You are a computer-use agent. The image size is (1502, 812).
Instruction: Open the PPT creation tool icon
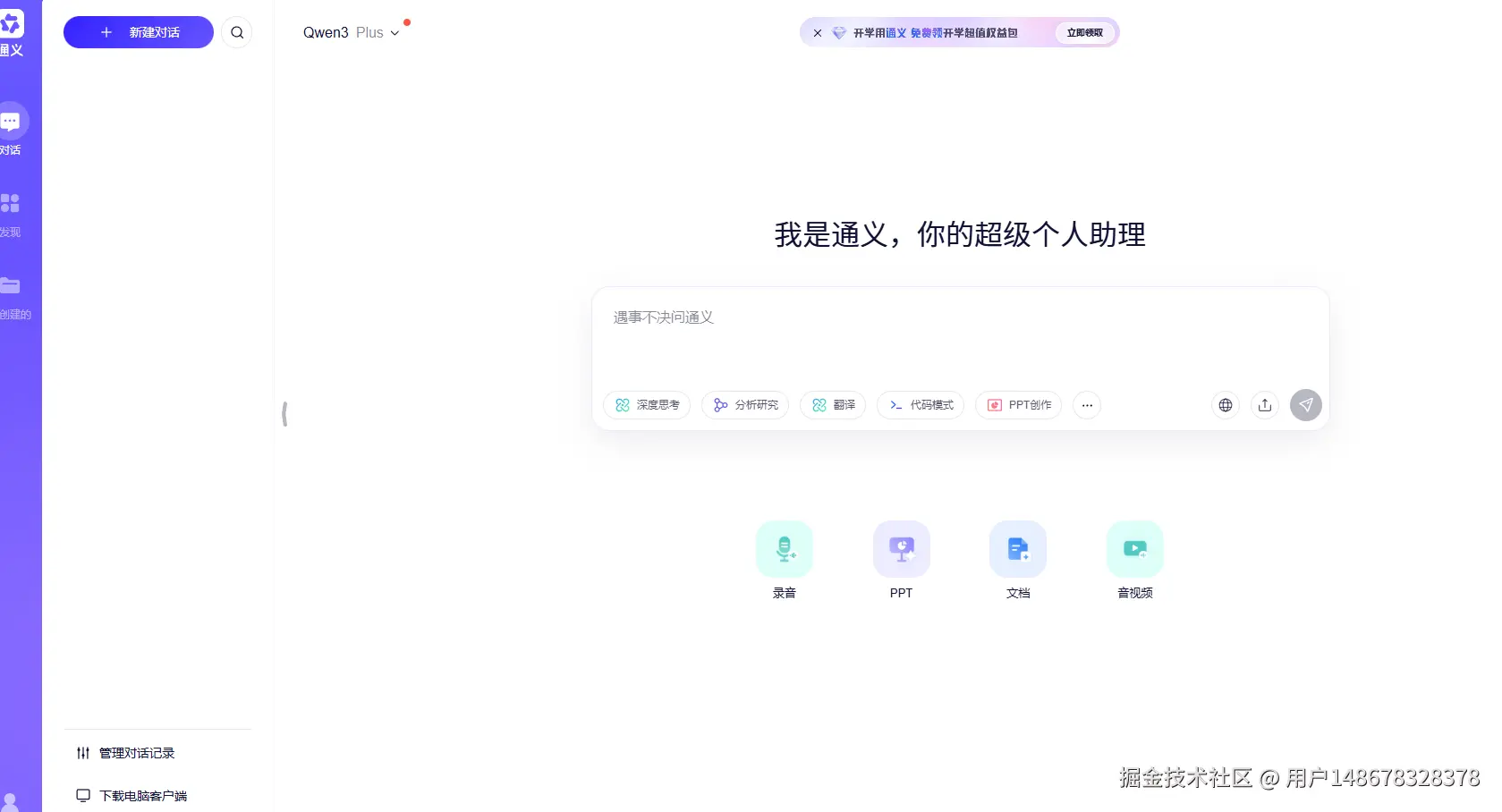(900, 548)
